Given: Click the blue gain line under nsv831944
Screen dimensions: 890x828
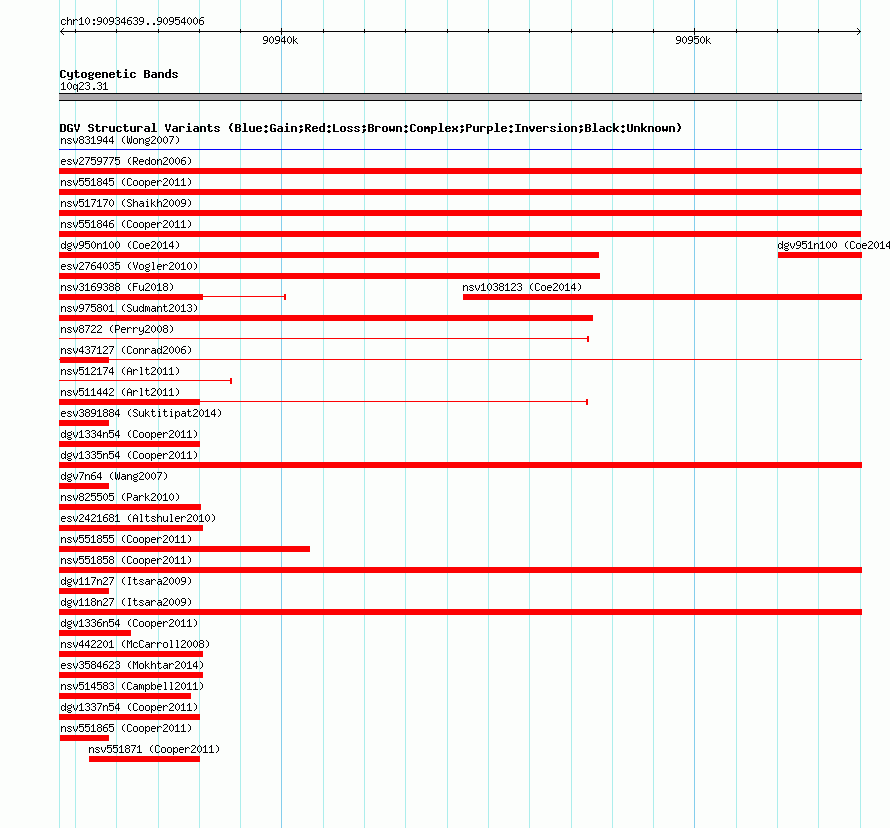Looking at the screenshot, I should tap(460, 150).
